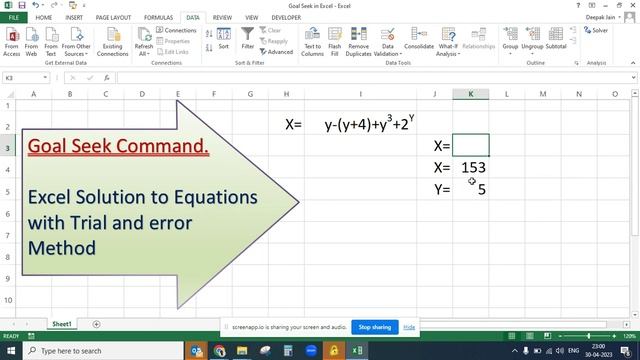The height and width of the screenshot is (360, 640).
Task: Click Hide link on sharing bar
Action: click(409, 327)
